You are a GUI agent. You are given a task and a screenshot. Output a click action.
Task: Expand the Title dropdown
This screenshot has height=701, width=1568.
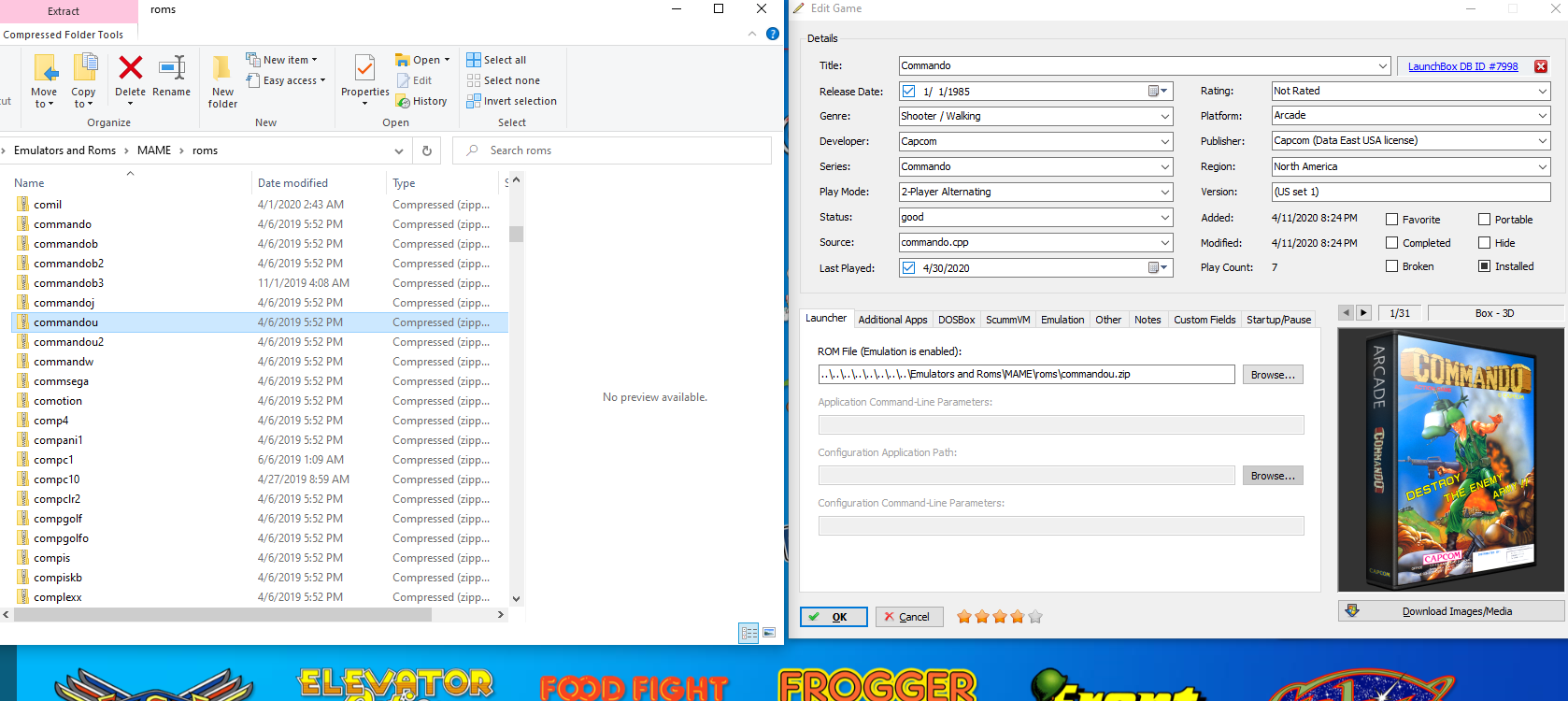tap(1383, 66)
